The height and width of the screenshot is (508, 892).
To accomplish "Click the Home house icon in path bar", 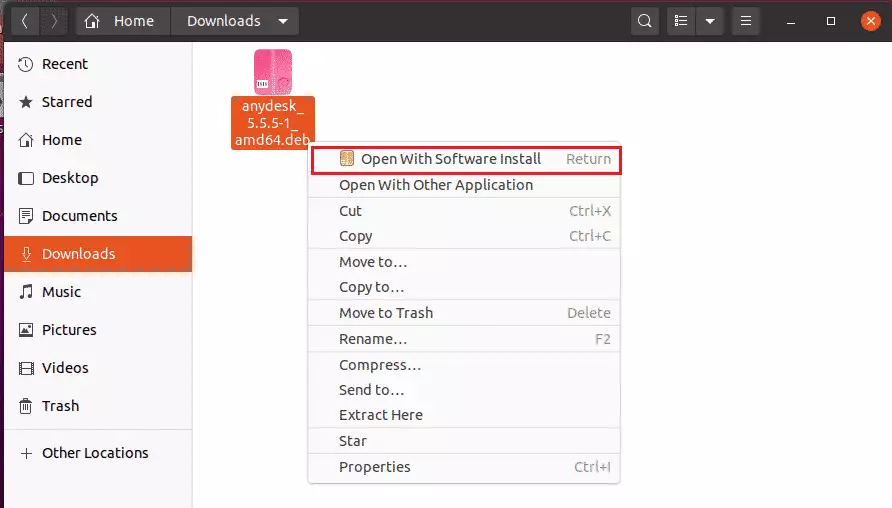I will pyautogui.click(x=92, y=21).
